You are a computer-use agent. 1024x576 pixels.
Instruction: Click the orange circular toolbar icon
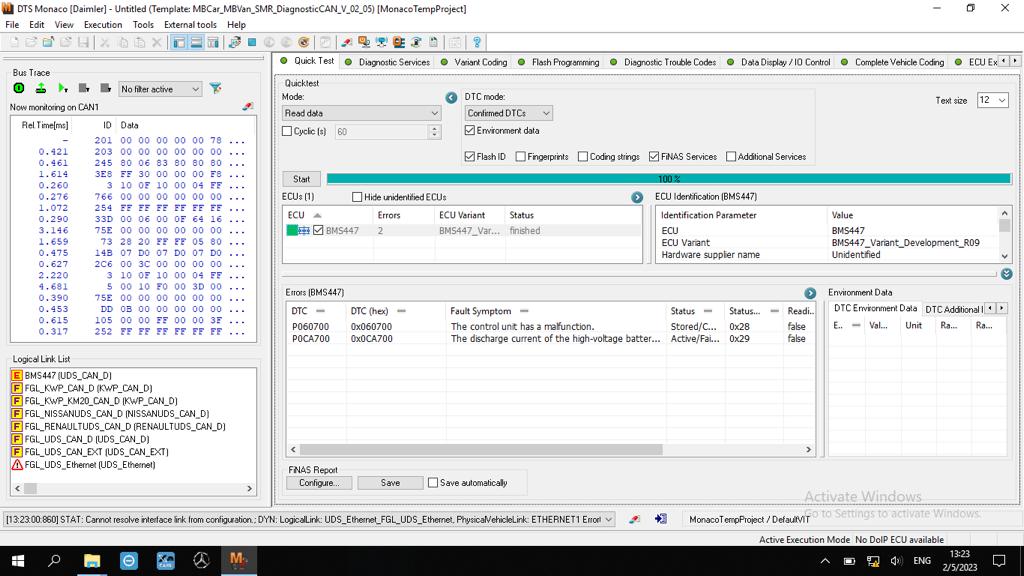(304, 42)
